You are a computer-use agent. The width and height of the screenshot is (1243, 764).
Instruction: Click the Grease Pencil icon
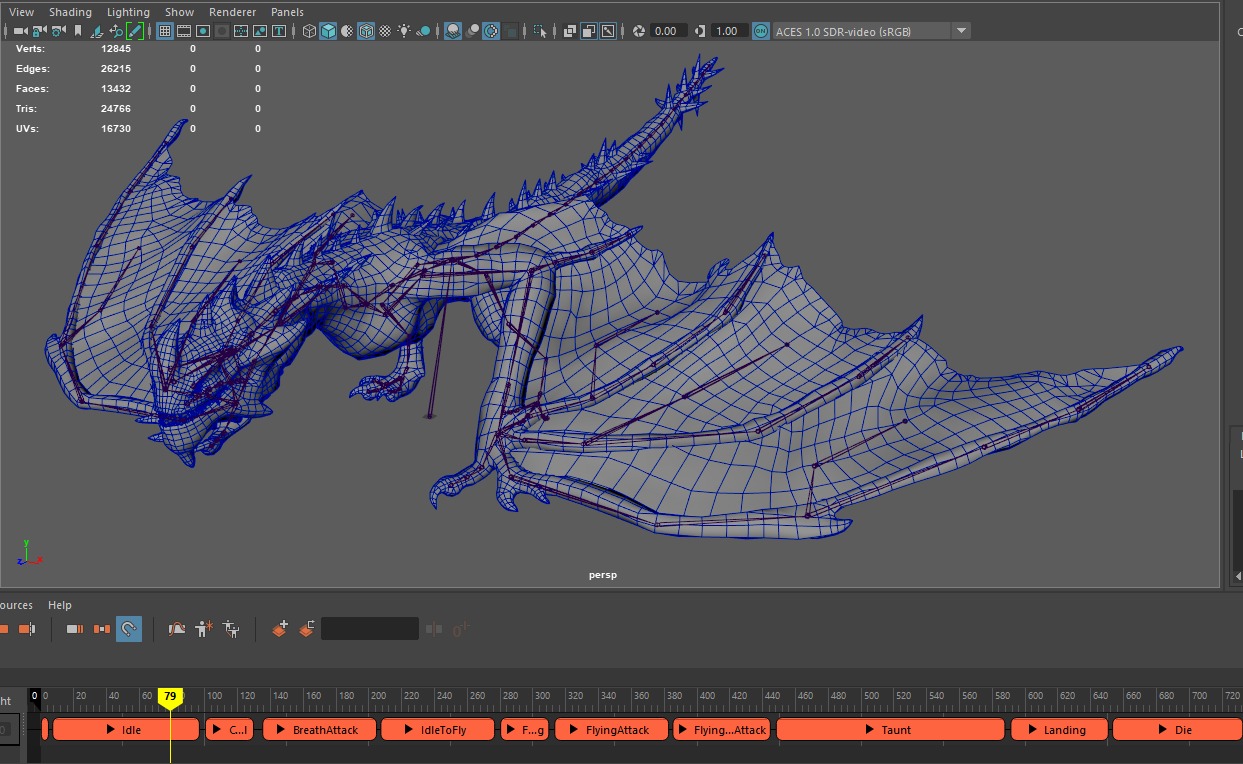(x=134, y=31)
